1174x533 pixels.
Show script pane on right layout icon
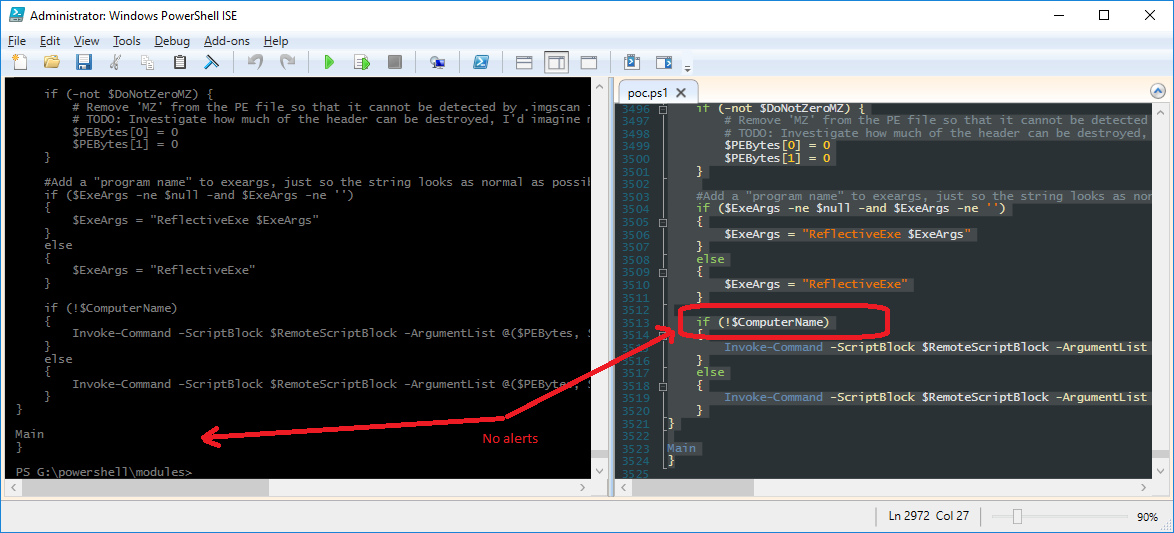pos(556,62)
